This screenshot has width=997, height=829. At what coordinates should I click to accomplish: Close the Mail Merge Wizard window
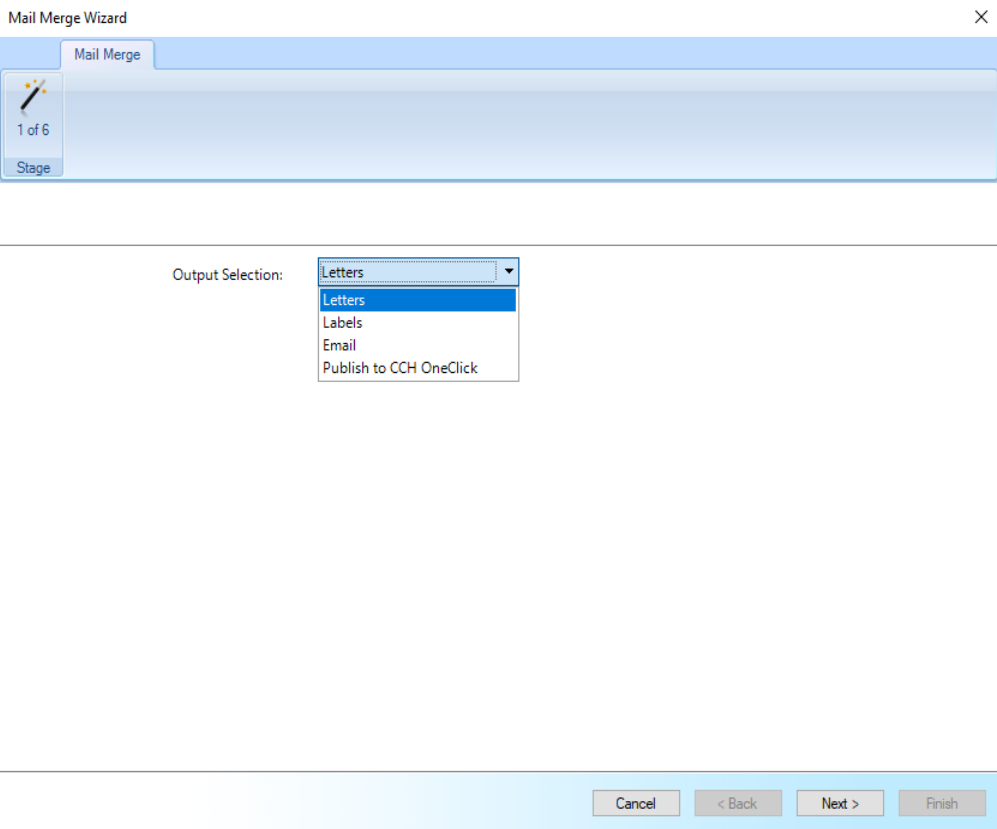(x=980, y=17)
